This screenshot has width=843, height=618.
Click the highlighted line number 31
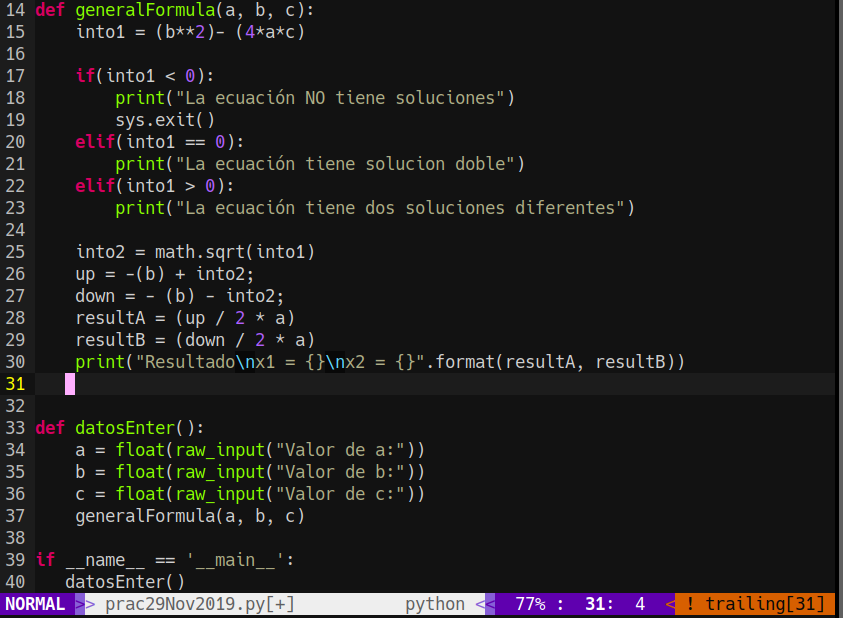15,383
